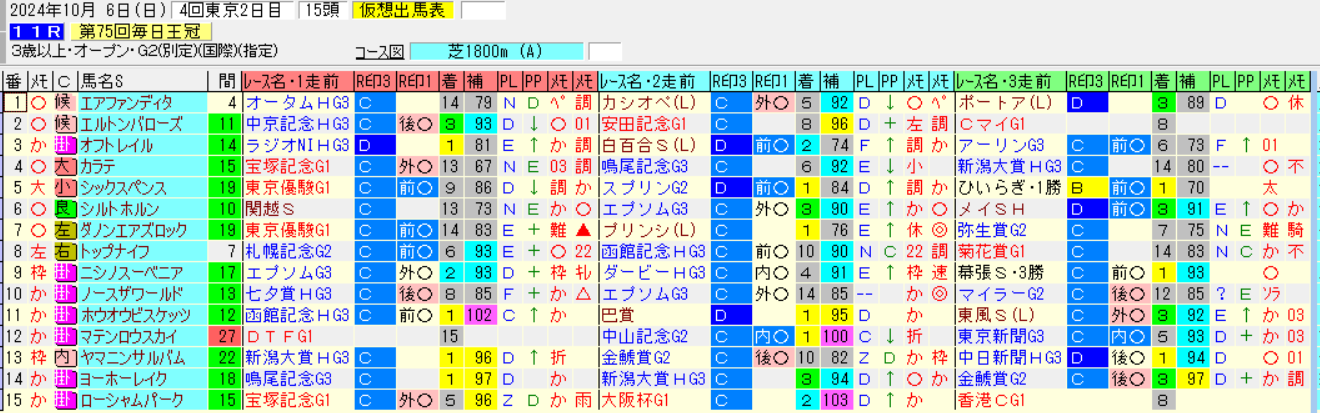Select horse name カラテ
This screenshot has width=1320, height=413.
pos(143,165)
